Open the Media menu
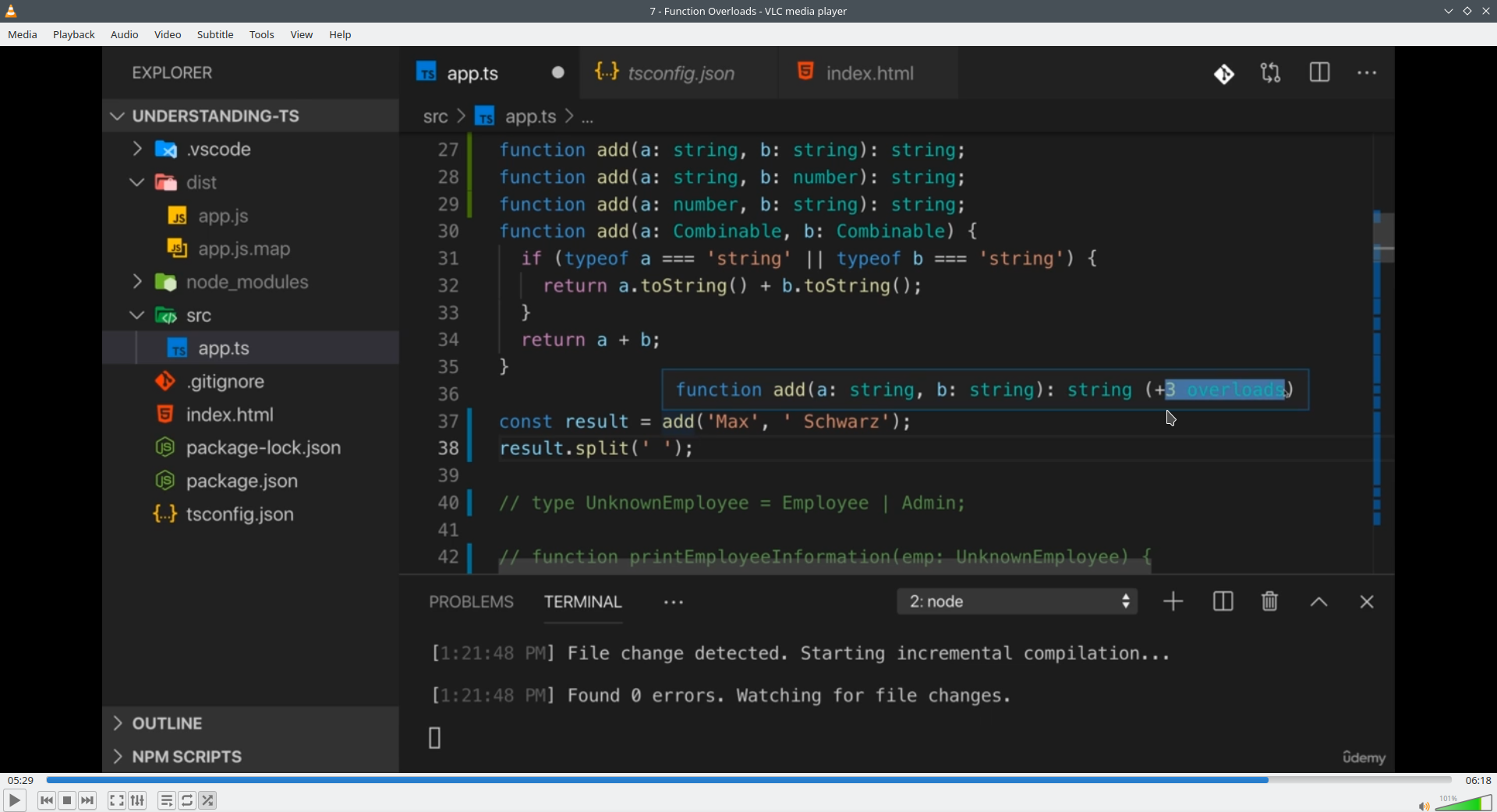 (x=23, y=35)
